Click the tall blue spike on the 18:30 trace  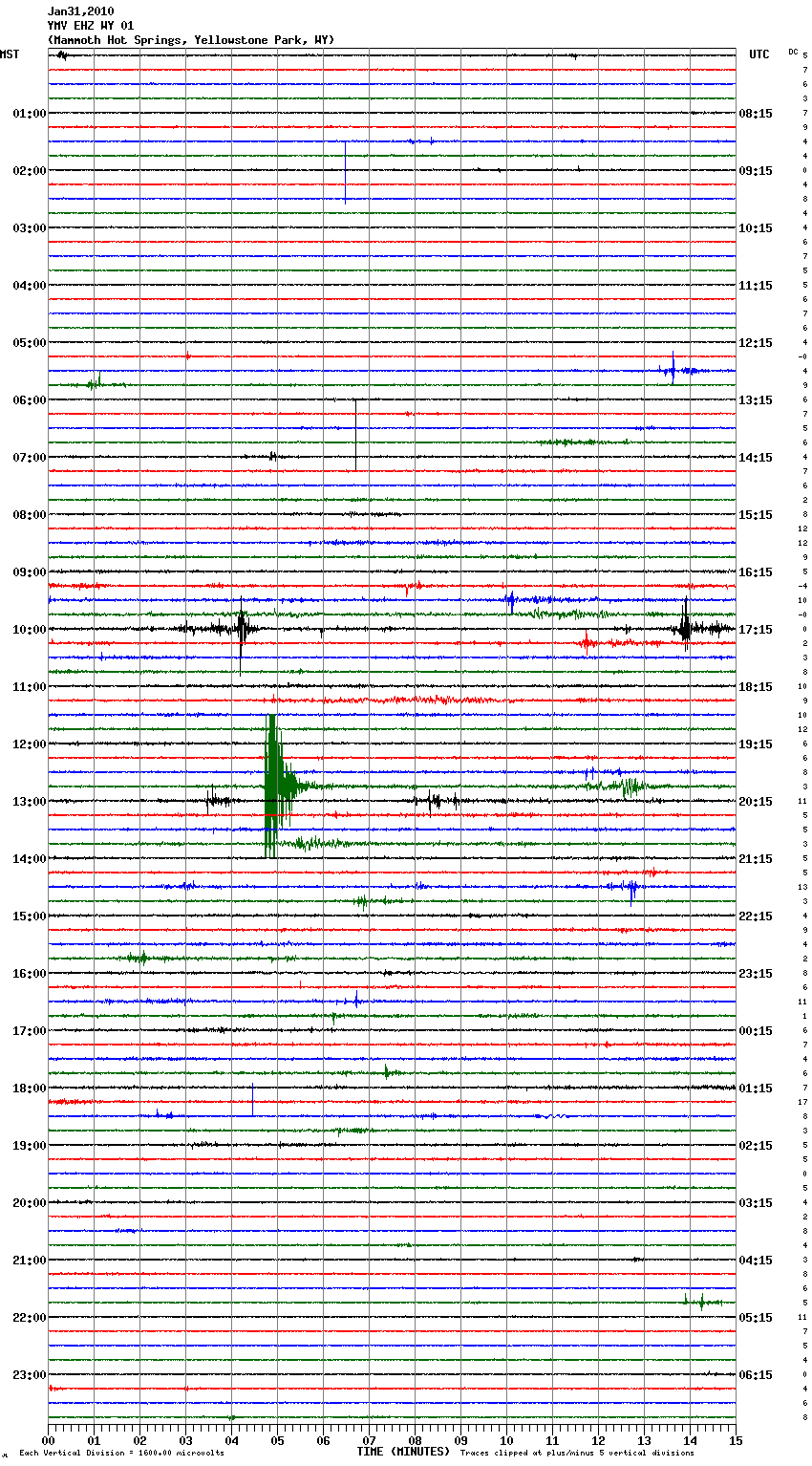coord(252,1100)
